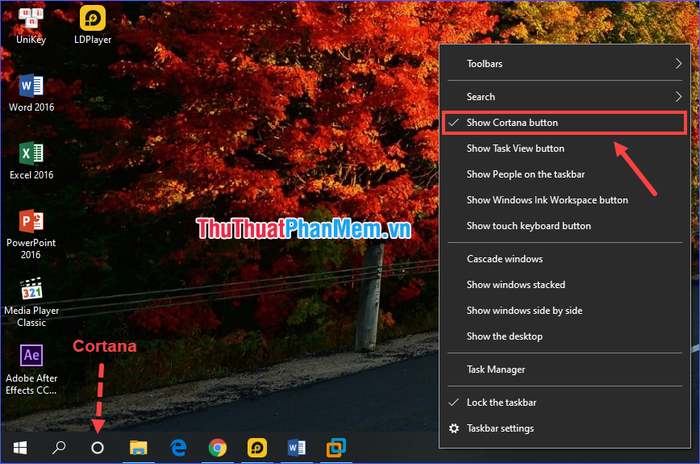Select Adobe After Effects CC desktop icon
Image resolution: width=700 pixels, height=464 pixels.
pyautogui.click(x=31, y=370)
